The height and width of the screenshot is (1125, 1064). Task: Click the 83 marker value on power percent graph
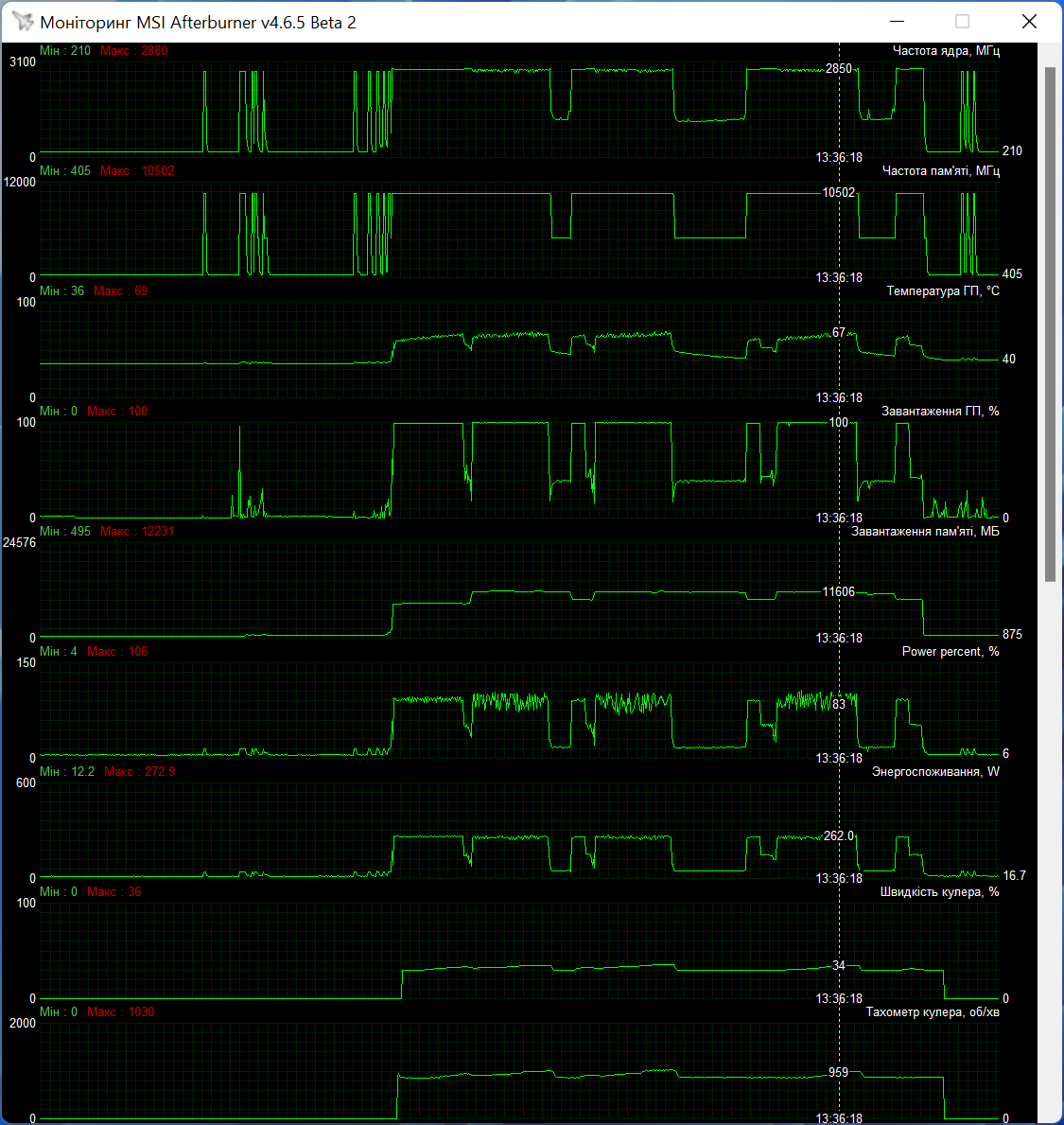click(x=838, y=705)
